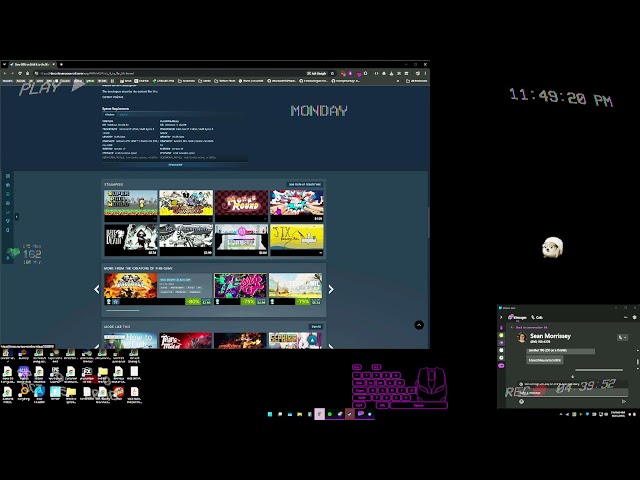640x480 pixels.
Task: Open the taskbar clock and date
Action: (x=618, y=414)
